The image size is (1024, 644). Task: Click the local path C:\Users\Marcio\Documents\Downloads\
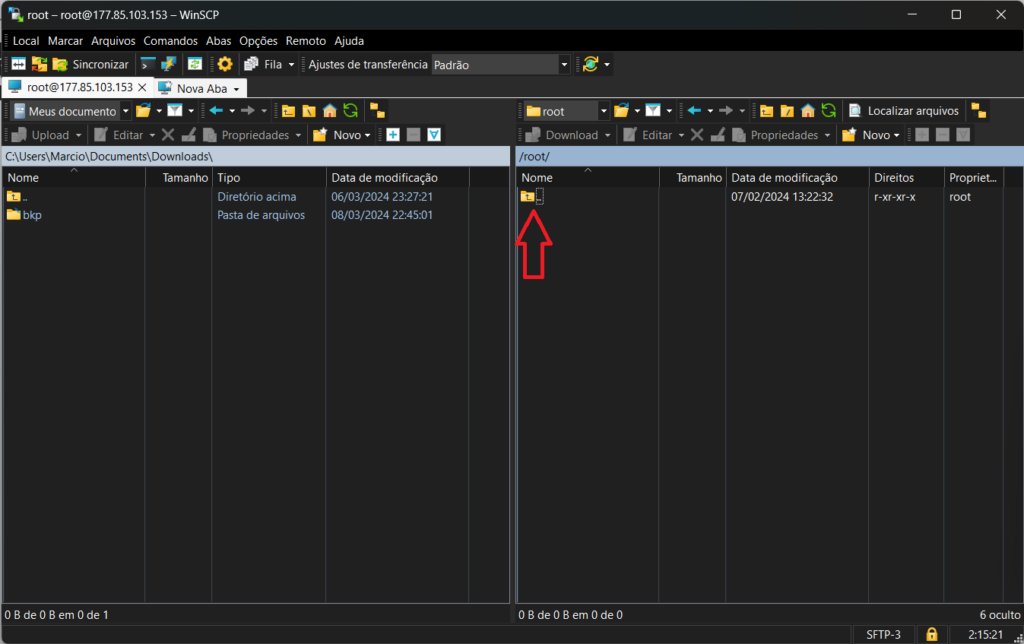[109, 157]
